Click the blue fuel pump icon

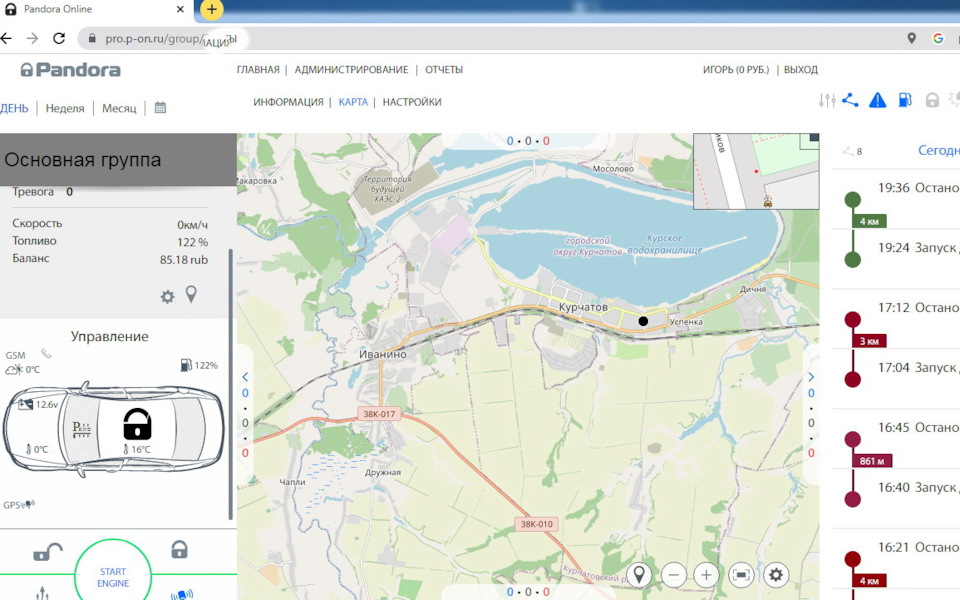904,100
